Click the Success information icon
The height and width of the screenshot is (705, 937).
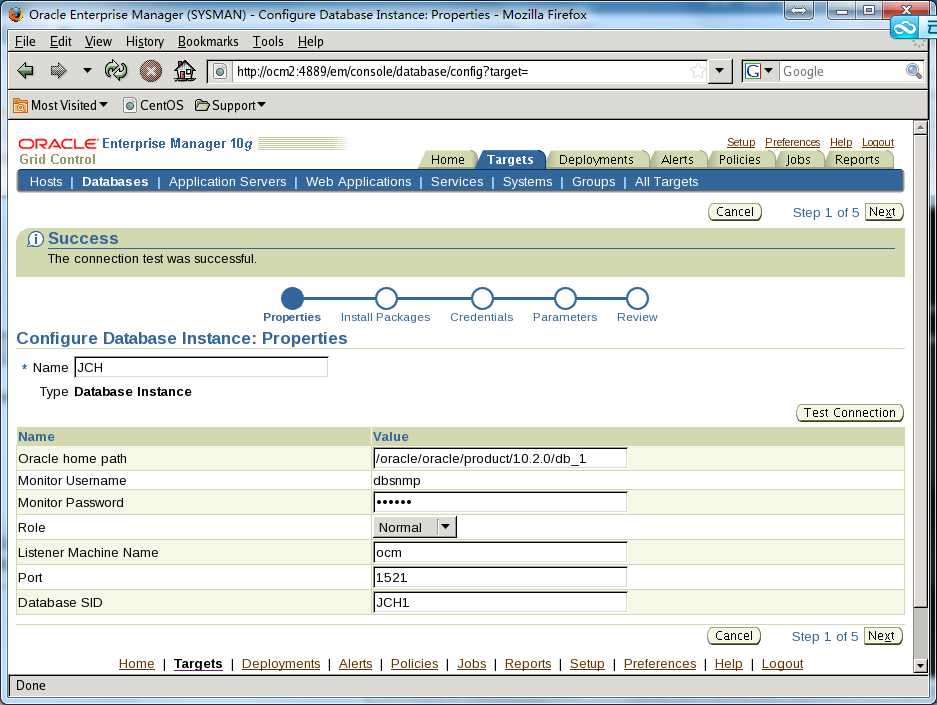[x=35, y=239]
